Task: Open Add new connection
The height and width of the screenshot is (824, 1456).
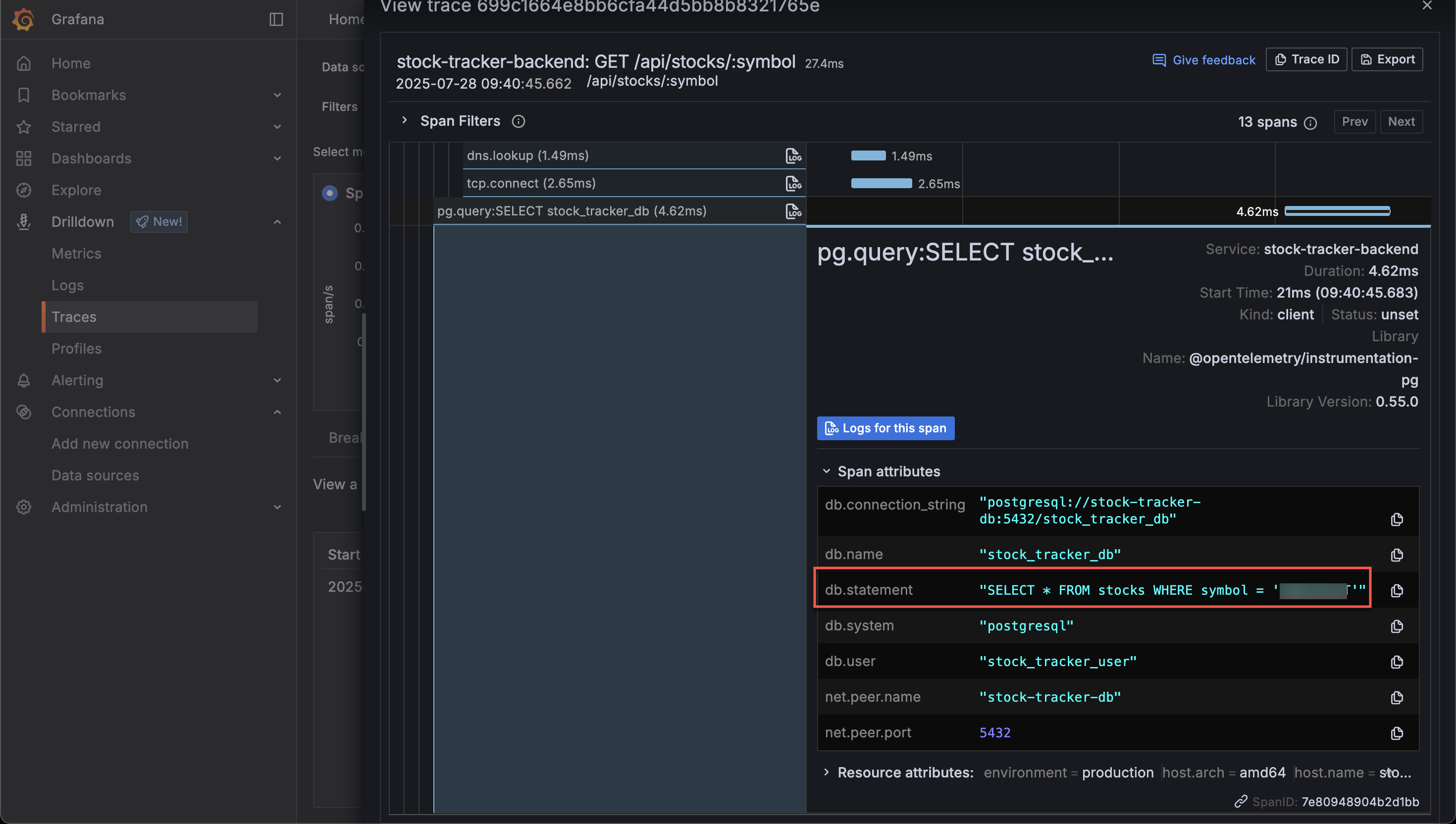Action: (120, 444)
